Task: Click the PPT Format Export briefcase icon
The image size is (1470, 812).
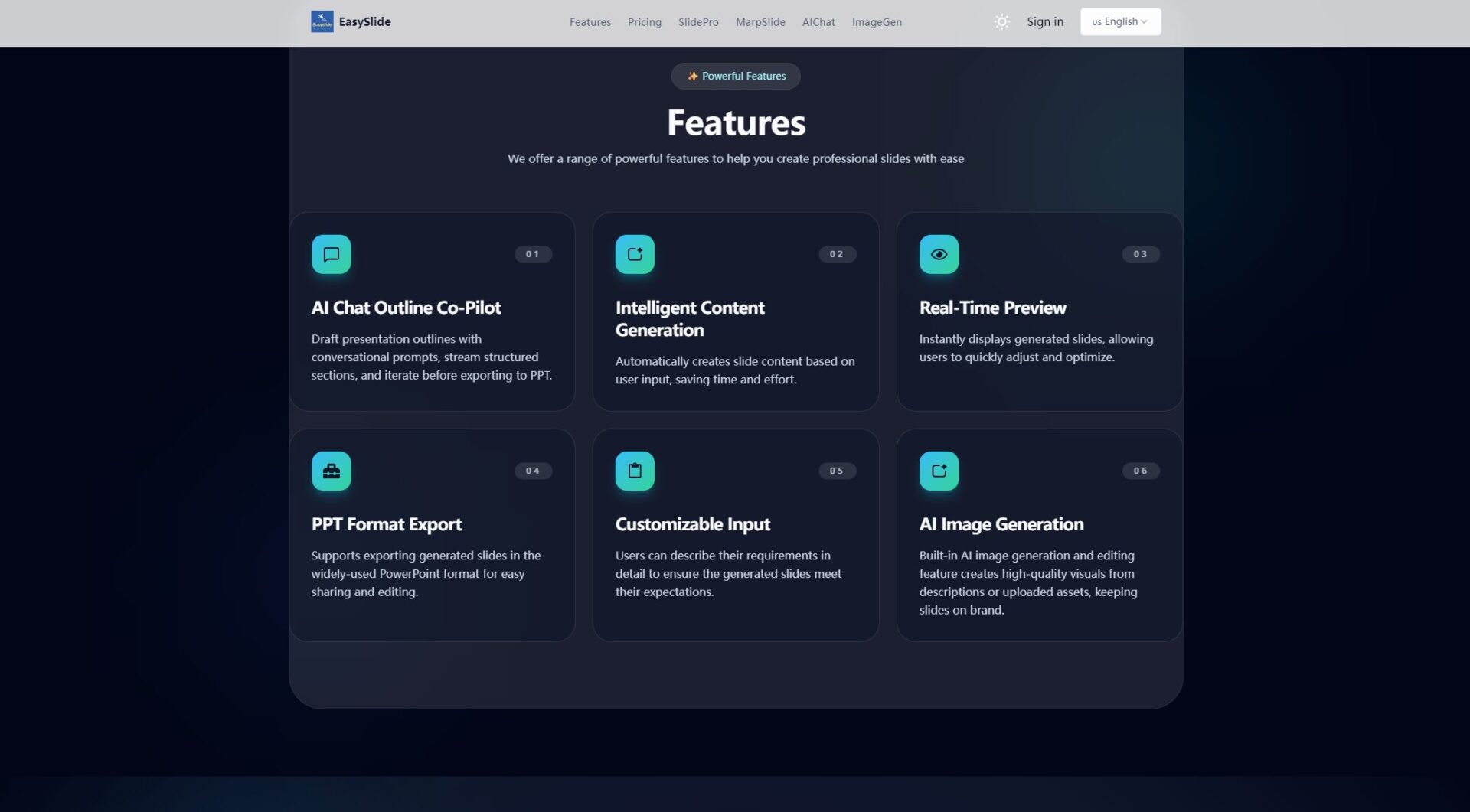Action: (331, 471)
